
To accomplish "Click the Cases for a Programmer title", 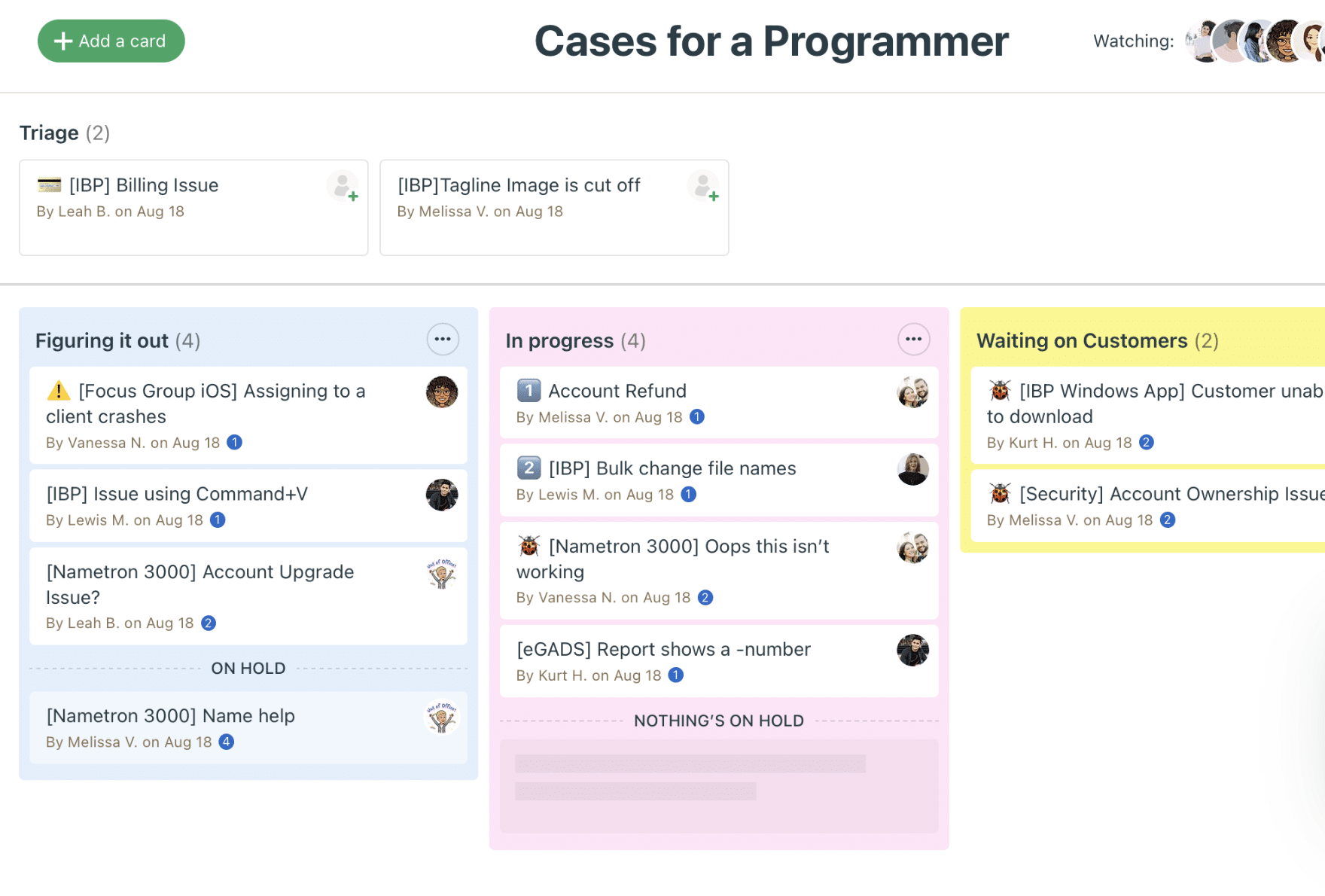I will [772, 41].
